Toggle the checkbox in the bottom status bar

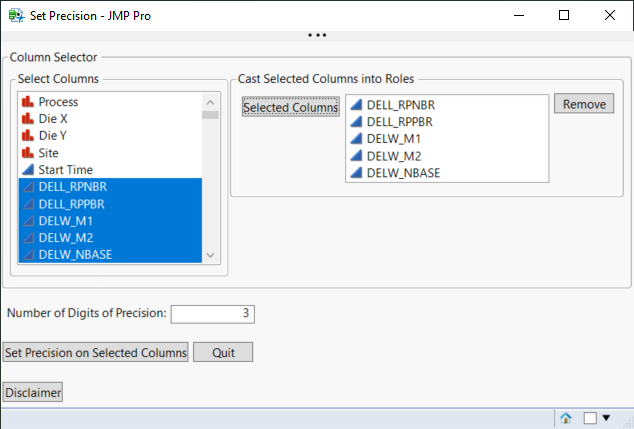(x=590, y=418)
